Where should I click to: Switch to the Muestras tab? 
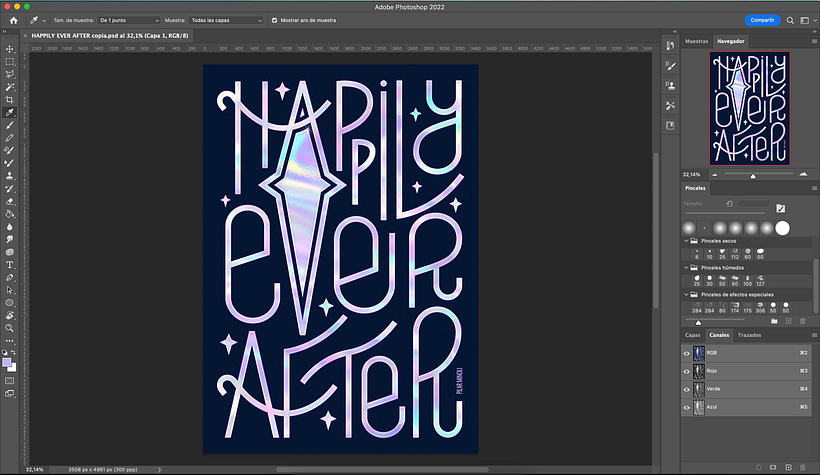click(x=697, y=41)
